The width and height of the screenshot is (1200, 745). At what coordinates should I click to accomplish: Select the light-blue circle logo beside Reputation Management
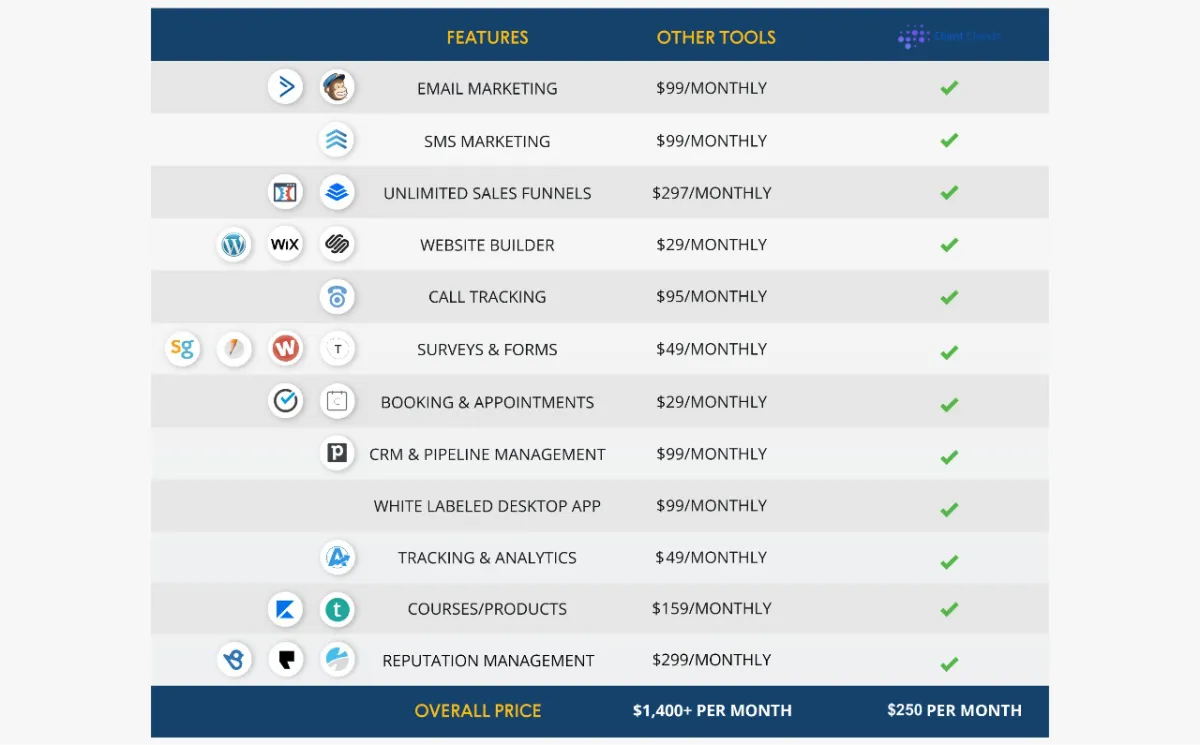(338, 660)
